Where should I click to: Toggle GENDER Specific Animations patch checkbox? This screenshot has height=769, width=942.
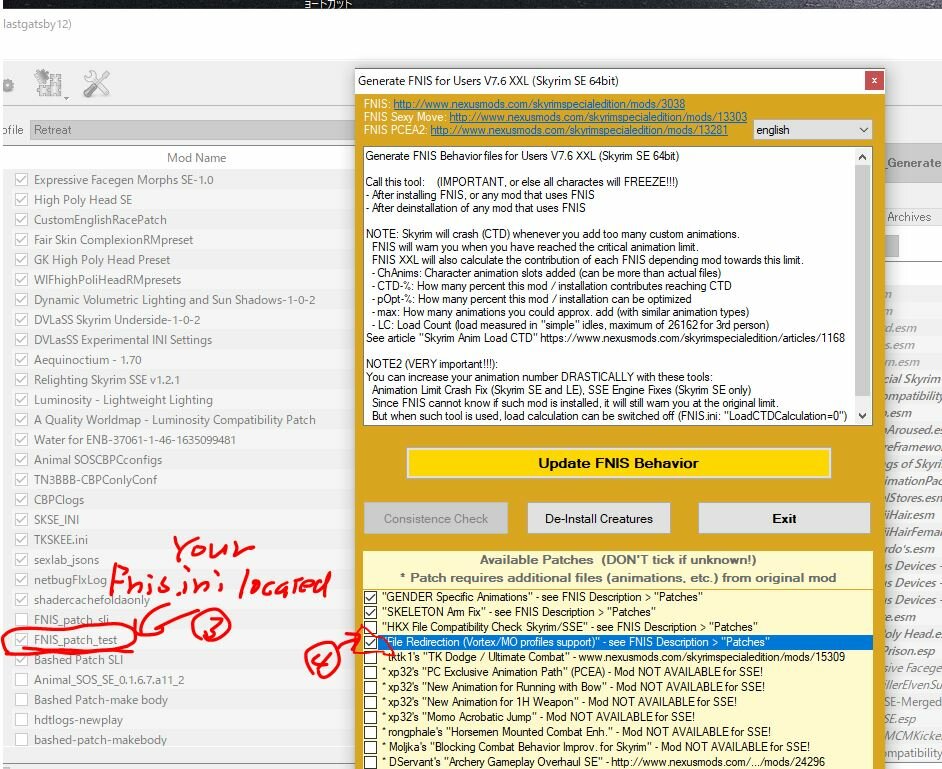coord(371,597)
